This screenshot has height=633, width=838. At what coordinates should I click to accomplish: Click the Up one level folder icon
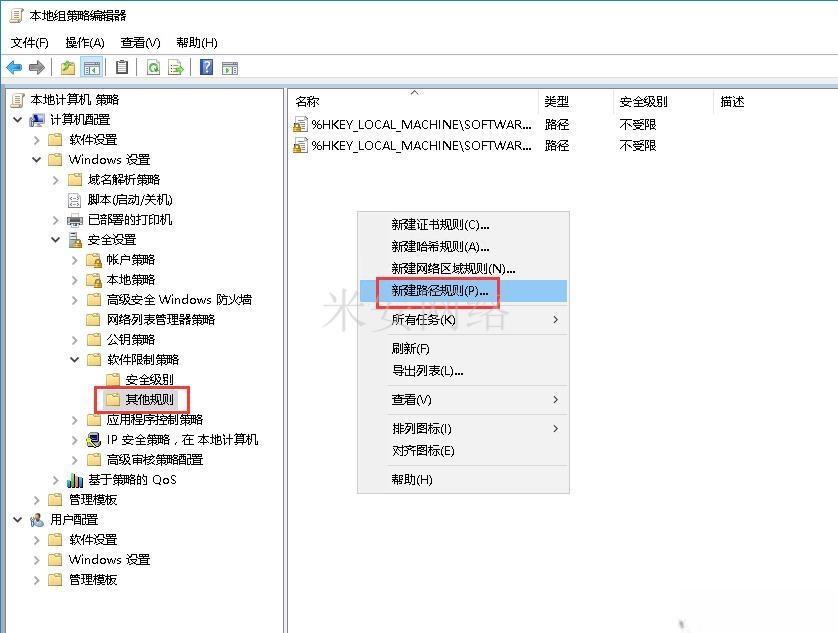coord(68,67)
